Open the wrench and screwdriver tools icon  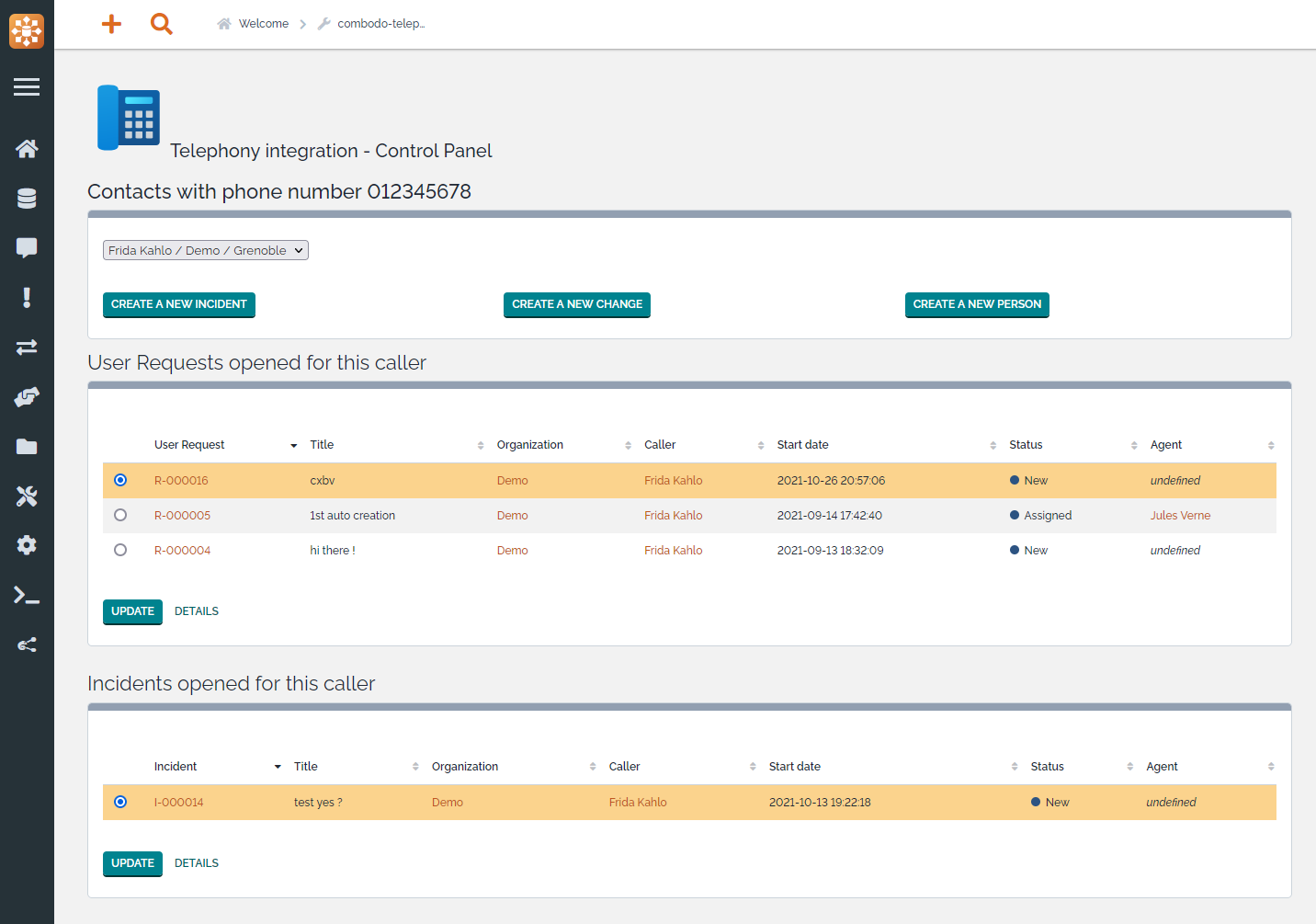pos(27,496)
